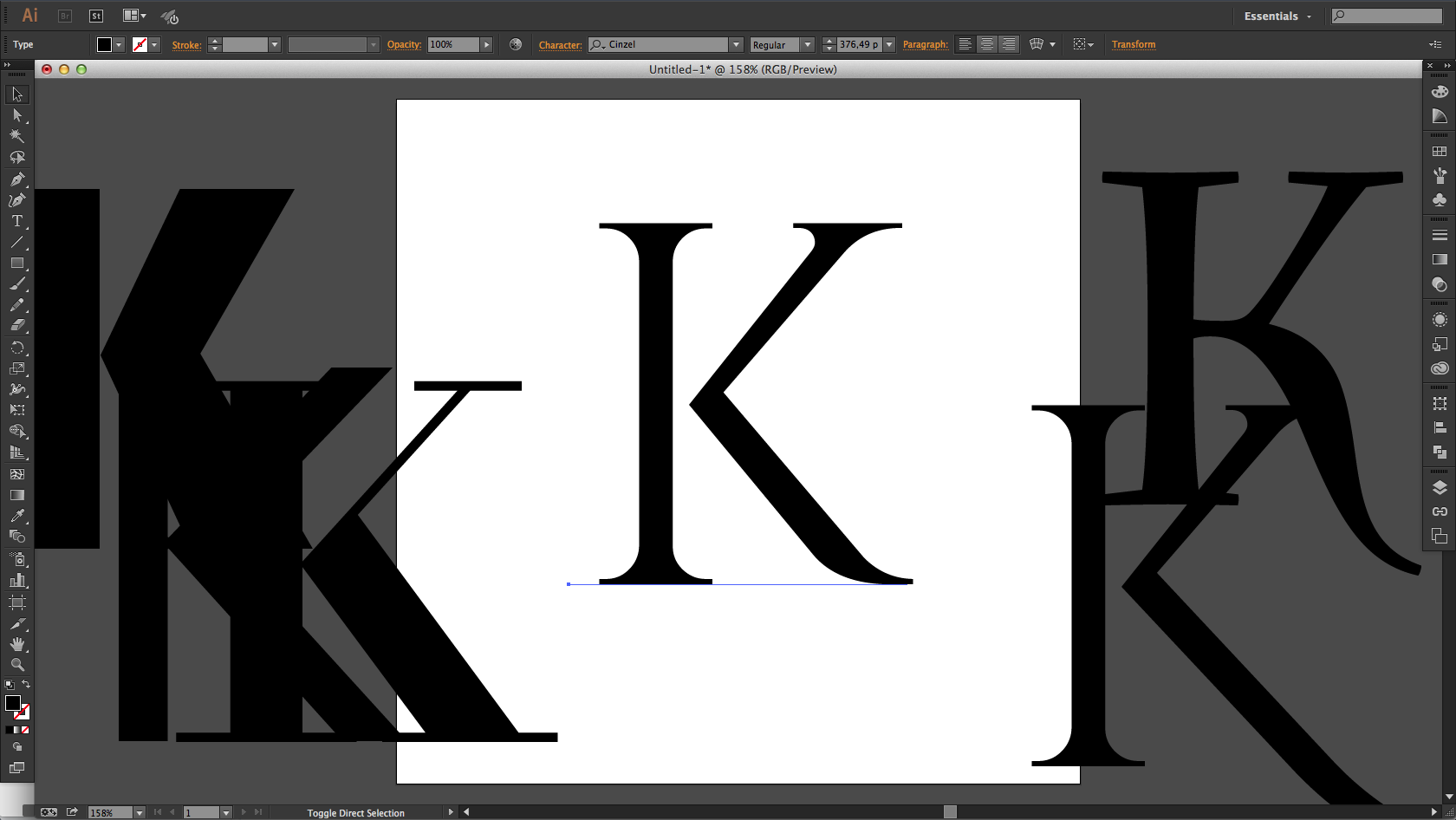Select the Artboard tool

17,602
